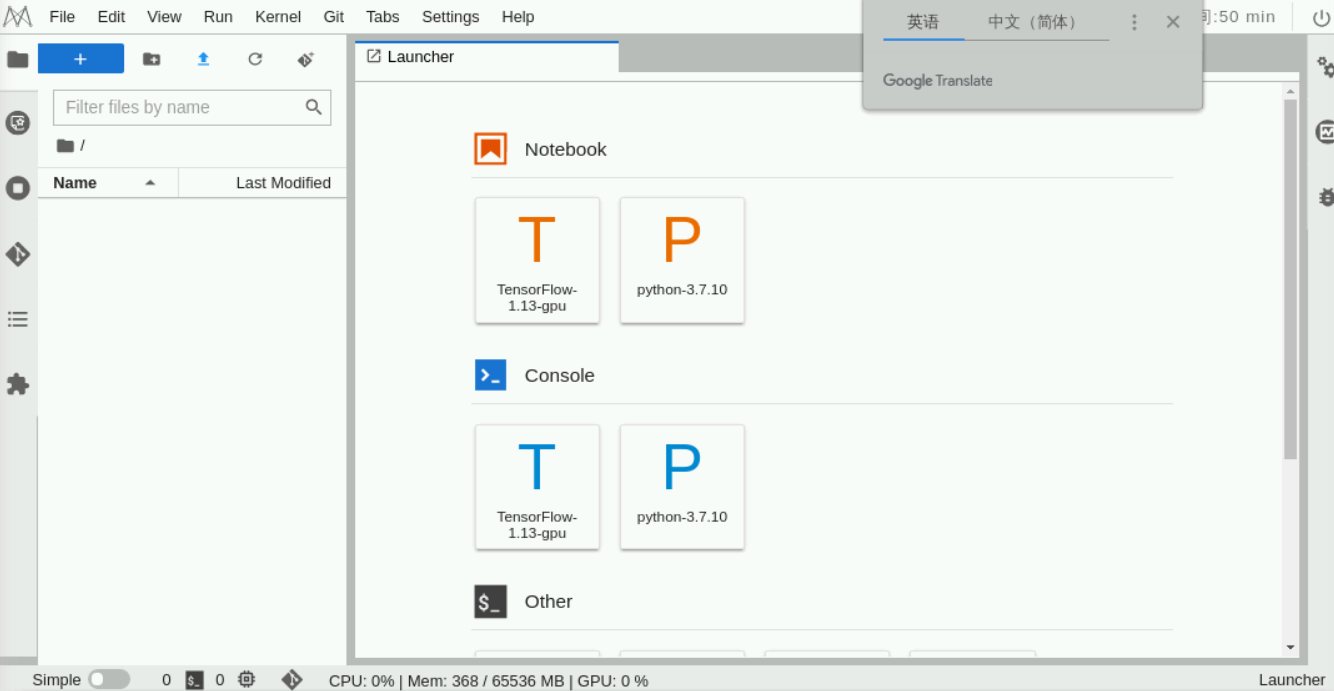
Task: Launch python-3.7.10 console
Action: pyautogui.click(x=682, y=487)
